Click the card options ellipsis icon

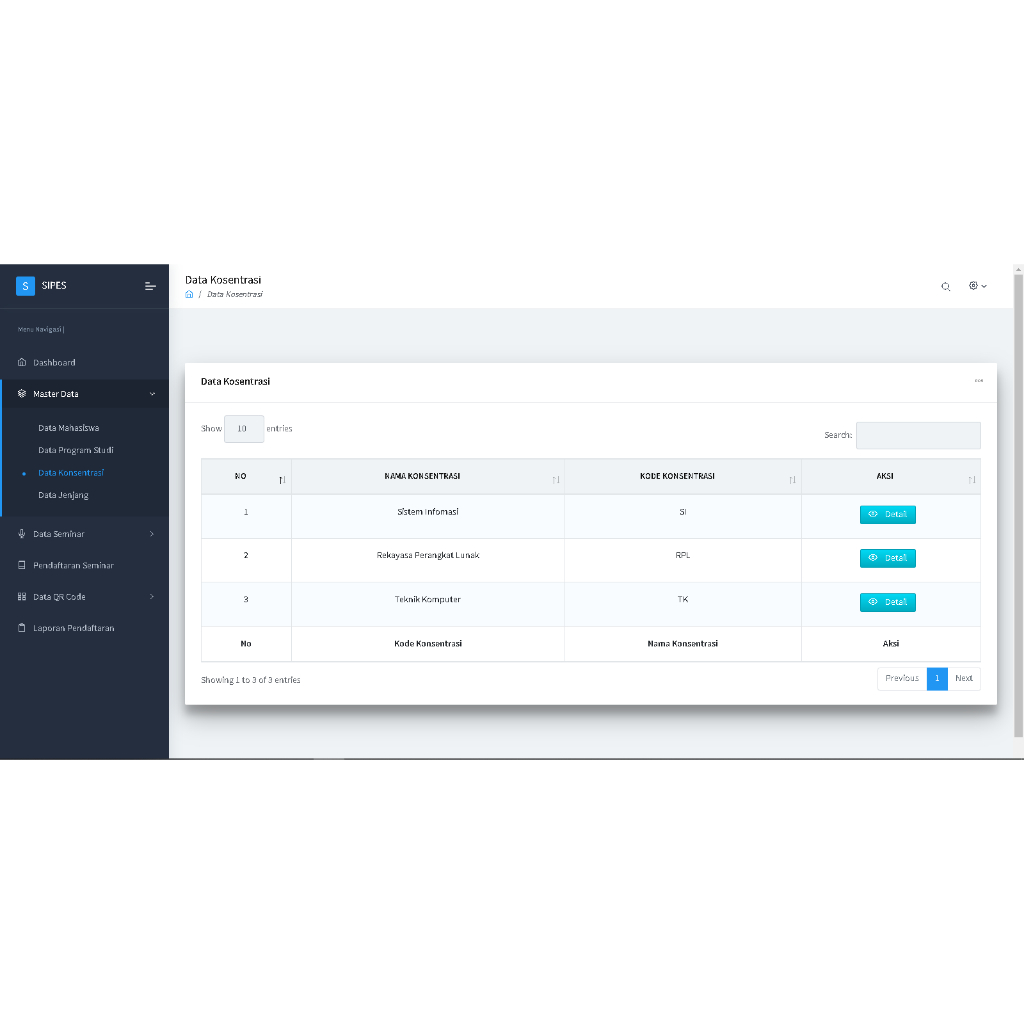978,381
